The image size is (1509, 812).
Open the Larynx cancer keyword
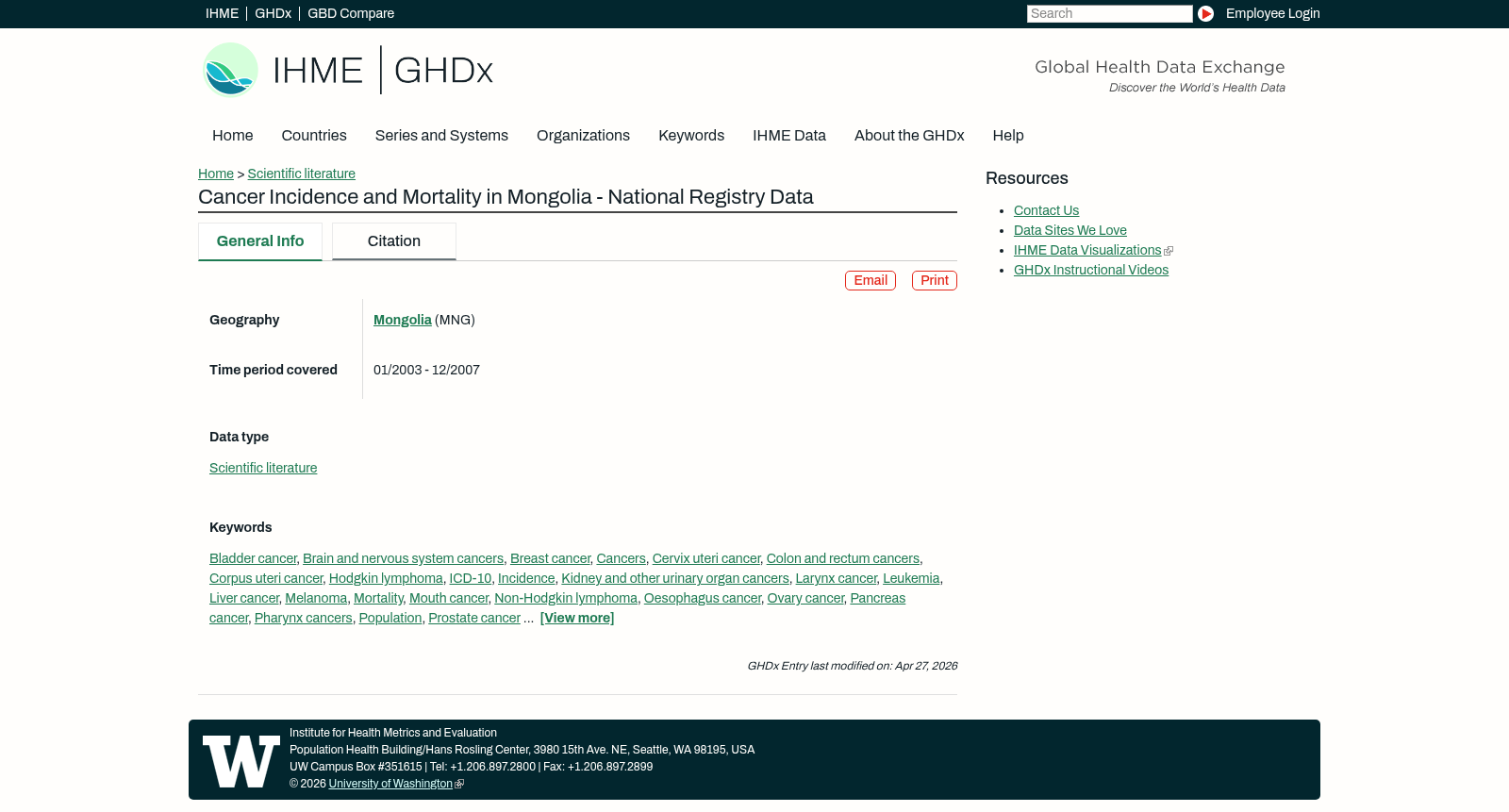pos(836,578)
